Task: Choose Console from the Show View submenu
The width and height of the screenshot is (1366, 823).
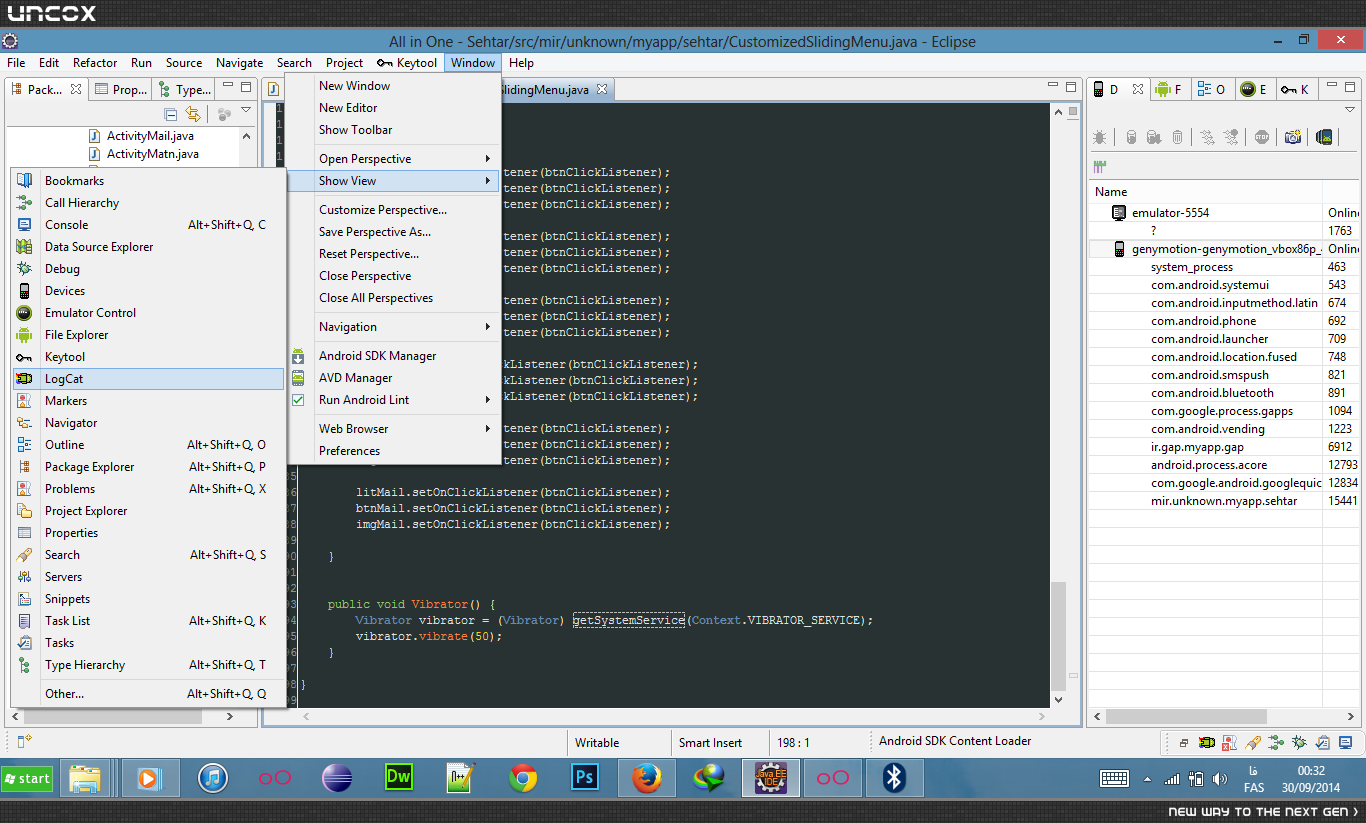Action: coord(148,225)
